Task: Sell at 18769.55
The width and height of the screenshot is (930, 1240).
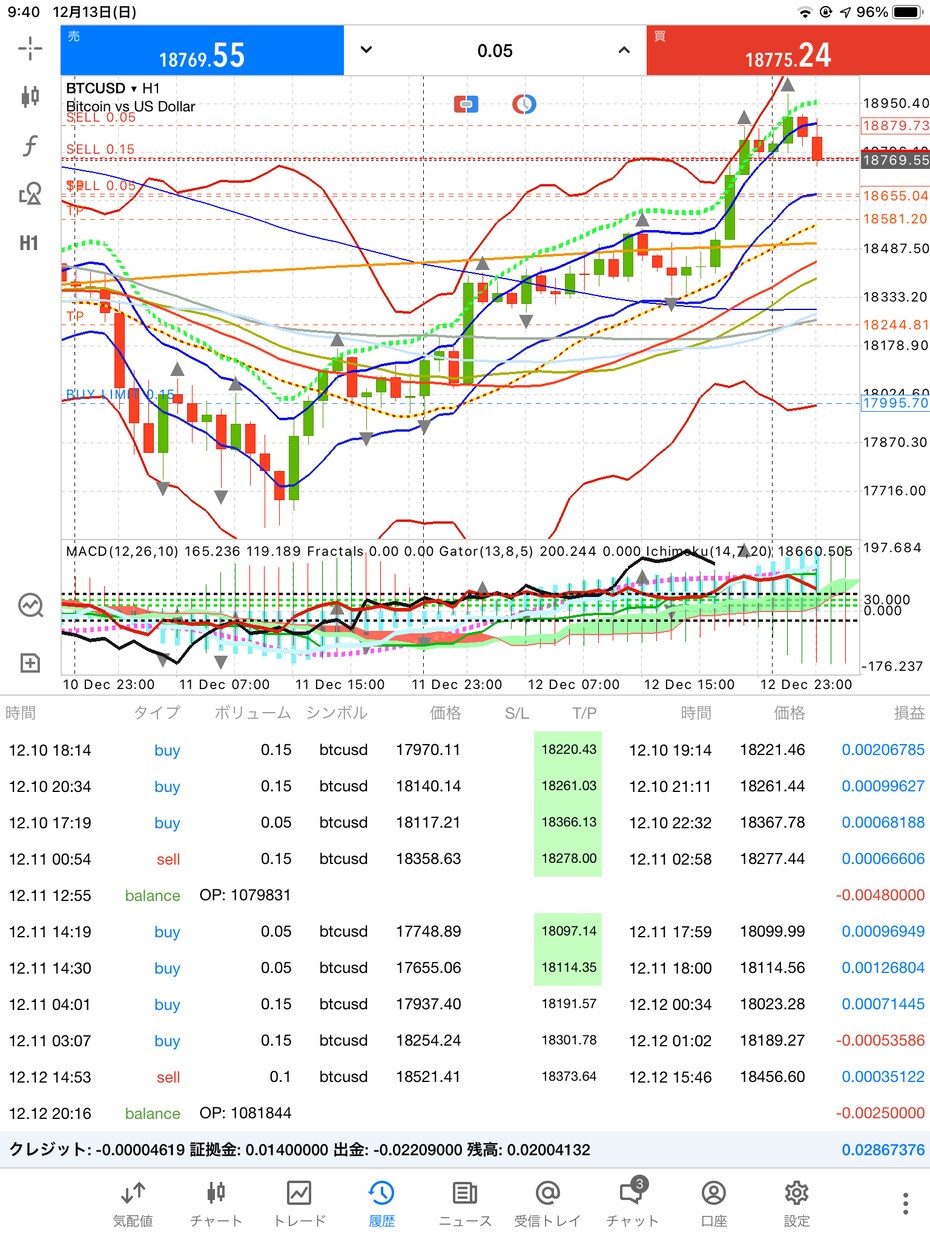Action: pos(202,51)
